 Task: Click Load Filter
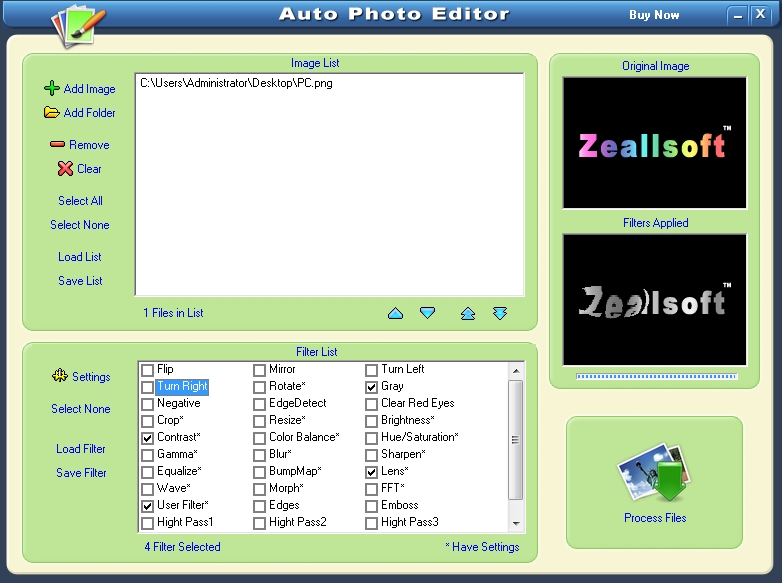[81, 448]
